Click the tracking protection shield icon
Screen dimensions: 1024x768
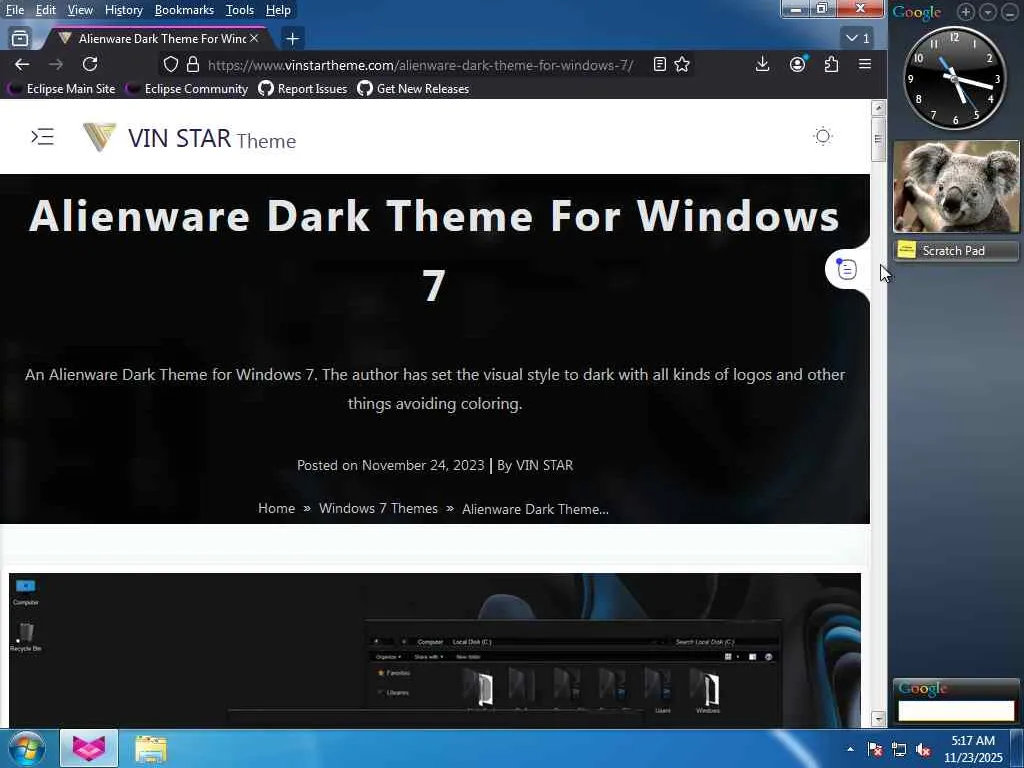[170, 64]
